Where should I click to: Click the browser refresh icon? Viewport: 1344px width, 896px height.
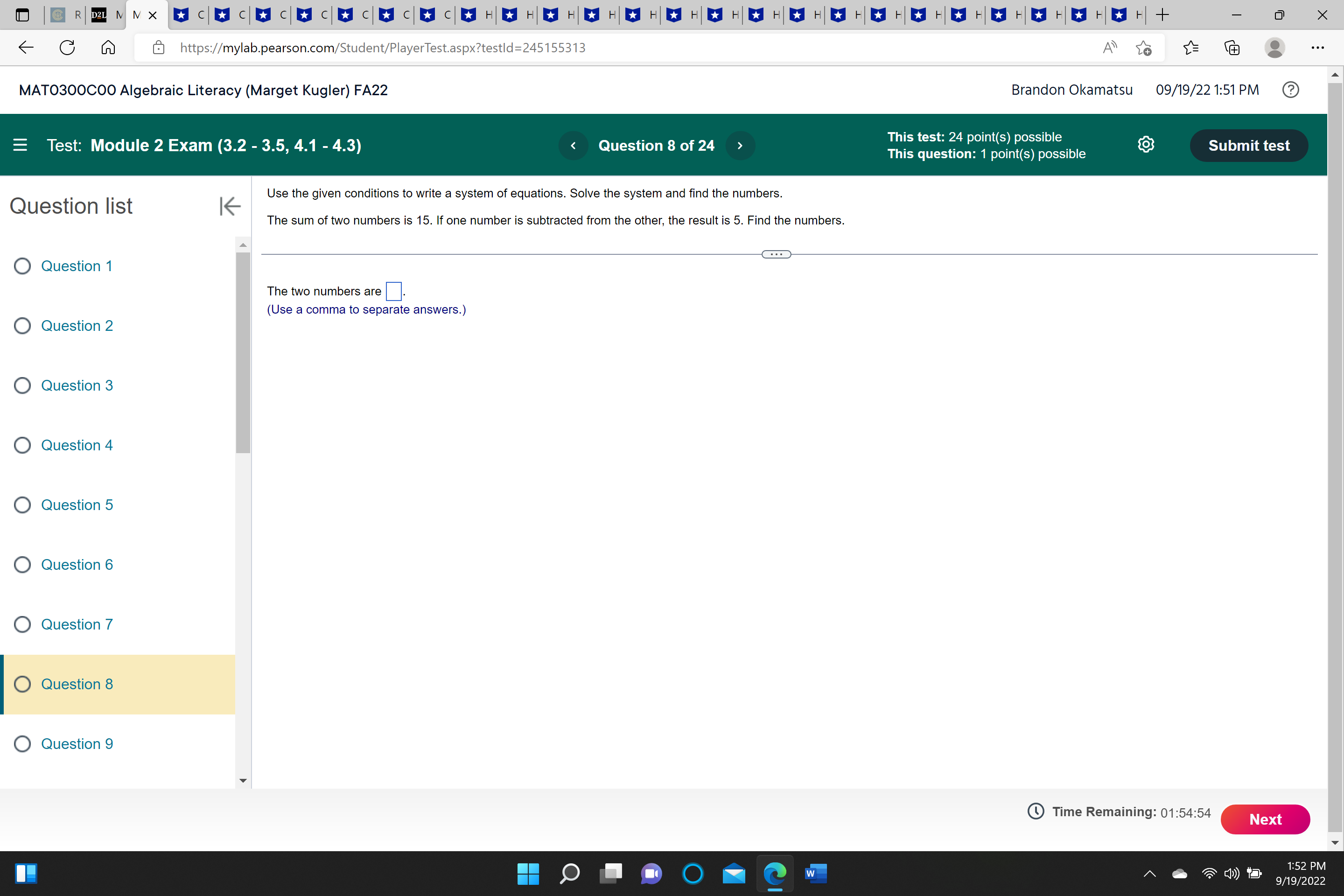click(67, 48)
